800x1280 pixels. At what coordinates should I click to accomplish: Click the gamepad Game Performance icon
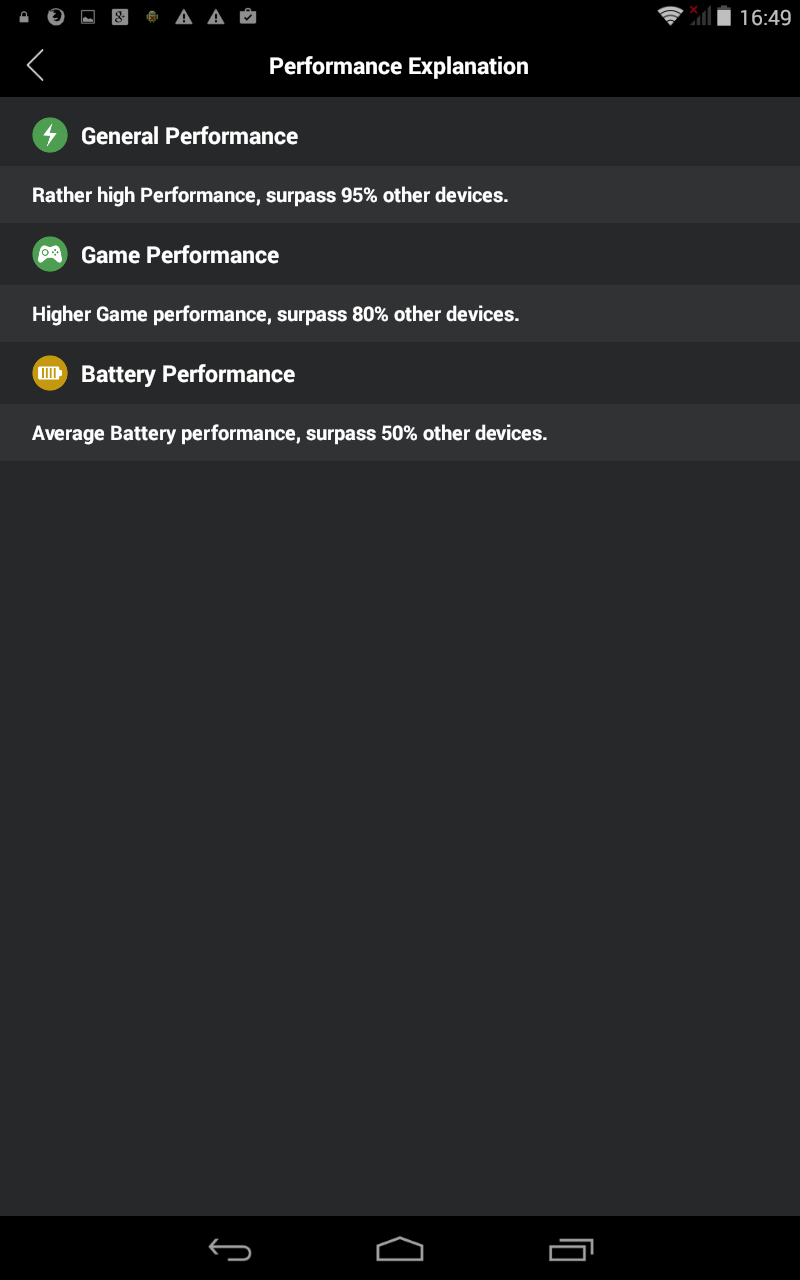click(50, 254)
